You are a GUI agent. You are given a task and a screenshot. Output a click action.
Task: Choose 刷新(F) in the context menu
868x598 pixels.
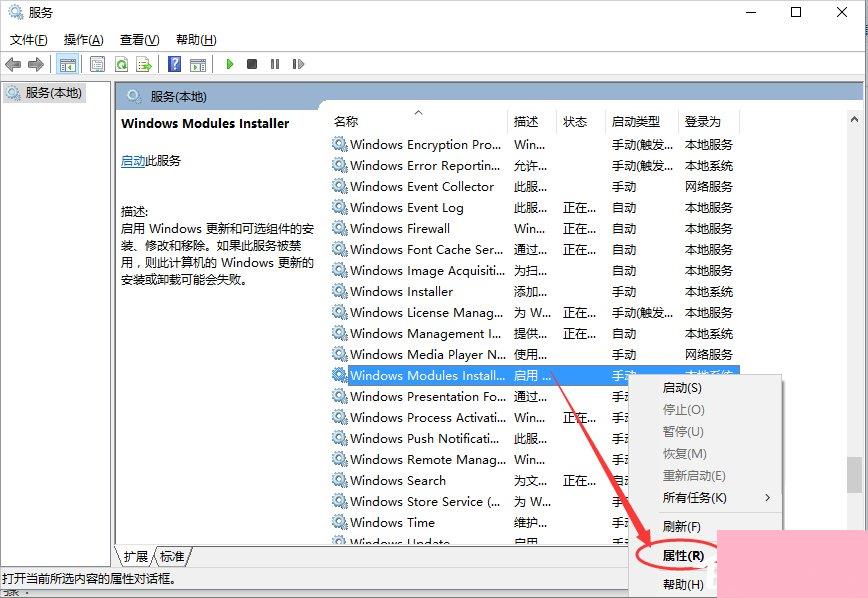click(x=681, y=527)
